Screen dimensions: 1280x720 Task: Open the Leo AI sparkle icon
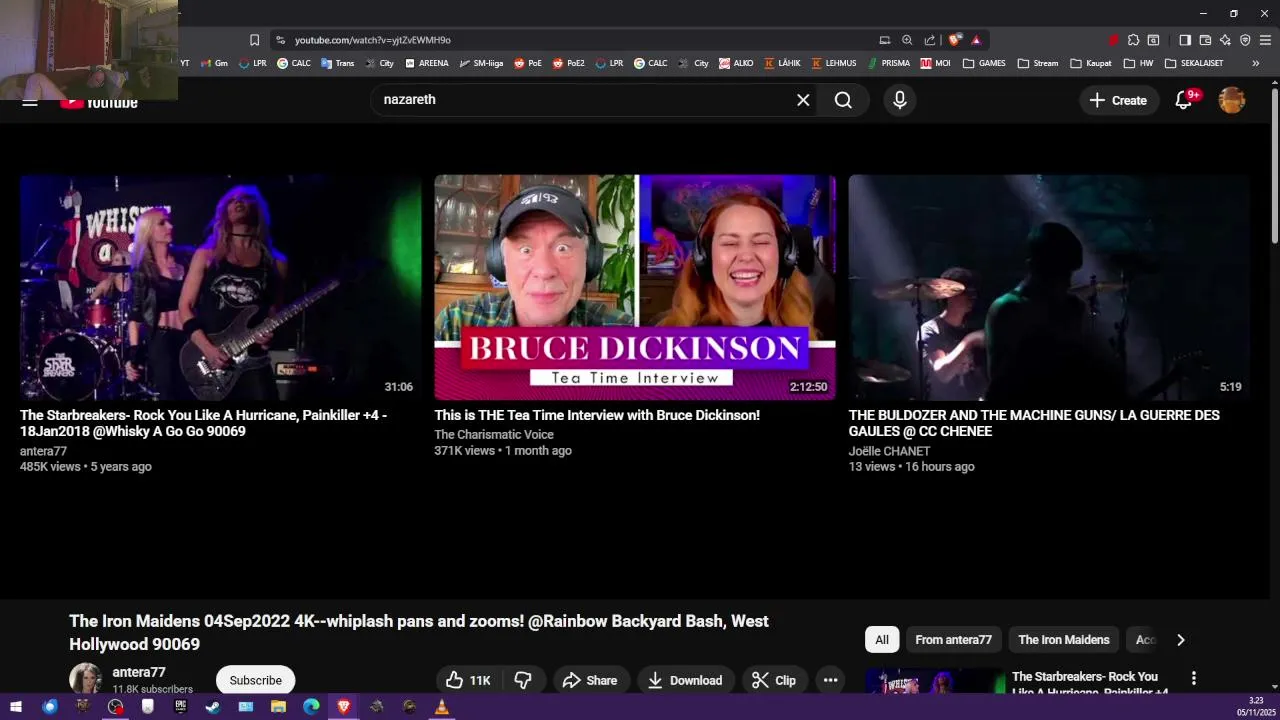pos(1225,40)
